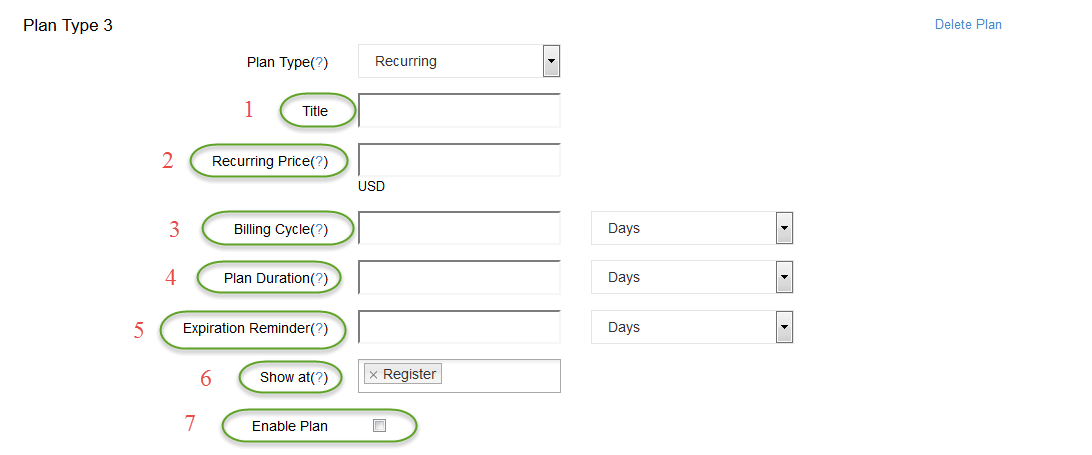Screen dimensions: 1092x455
Task: Click the Enable Plan label text
Action: coord(290,426)
